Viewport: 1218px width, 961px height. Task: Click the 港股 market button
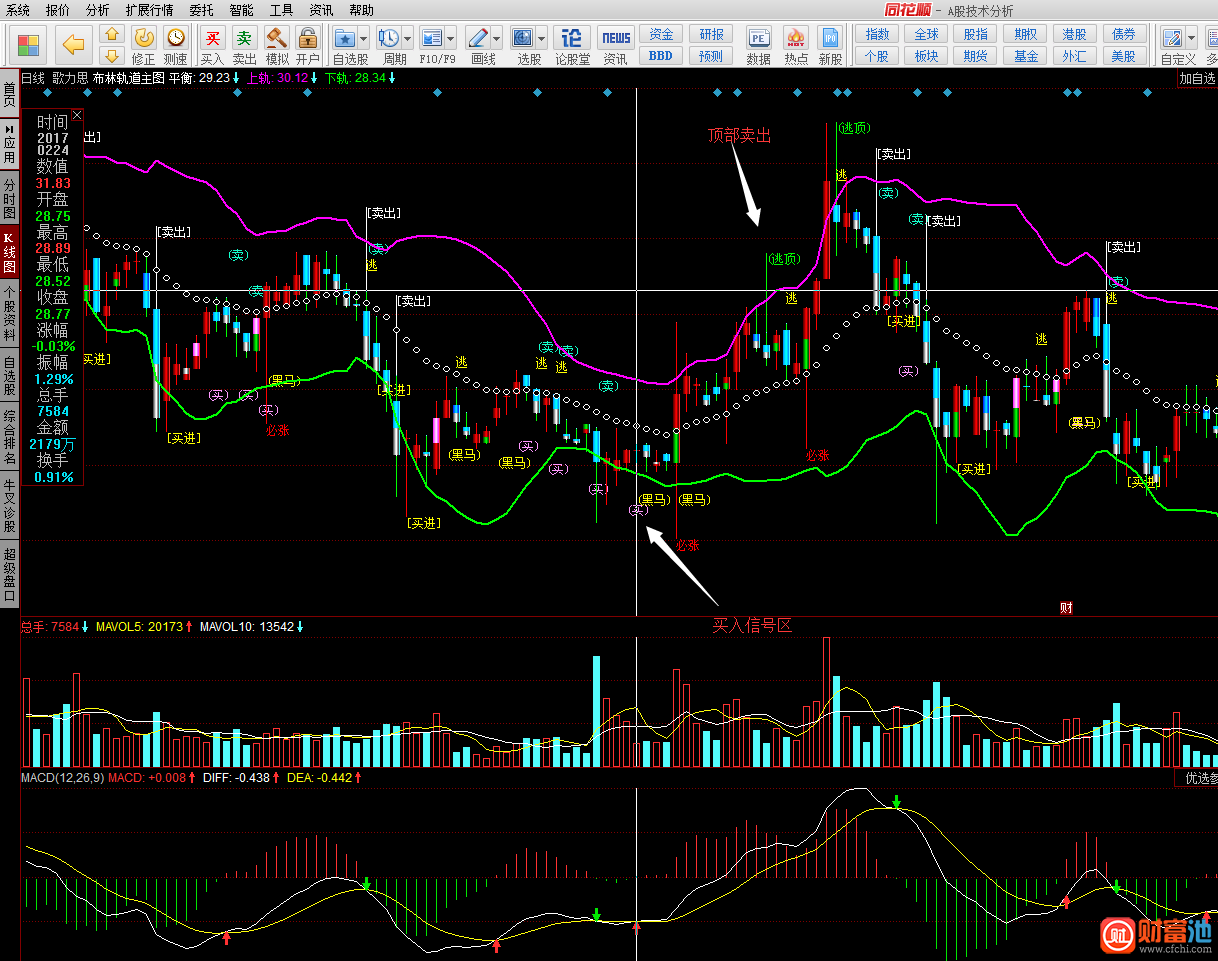(1075, 34)
